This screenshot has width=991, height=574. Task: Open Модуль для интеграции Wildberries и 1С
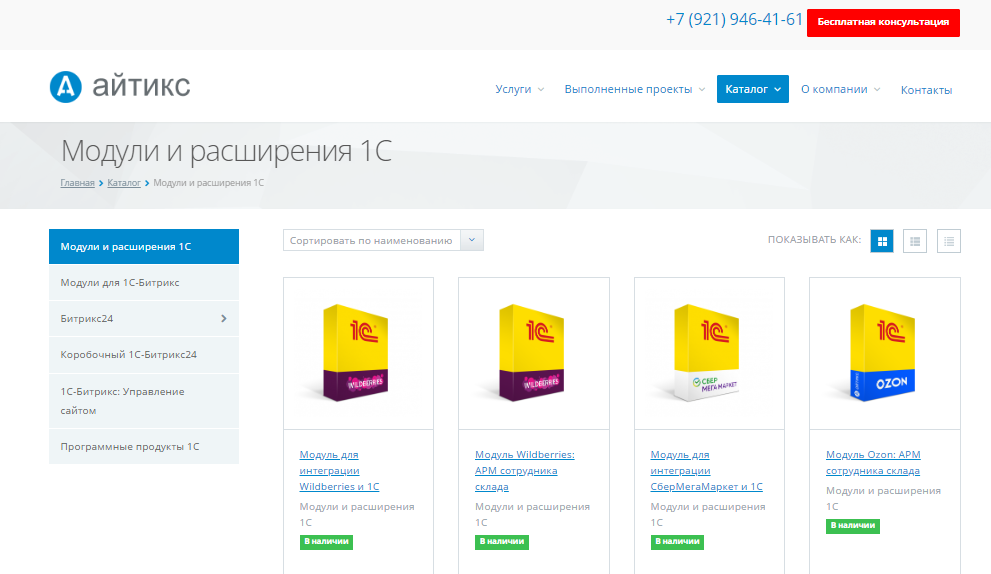tap(339, 470)
